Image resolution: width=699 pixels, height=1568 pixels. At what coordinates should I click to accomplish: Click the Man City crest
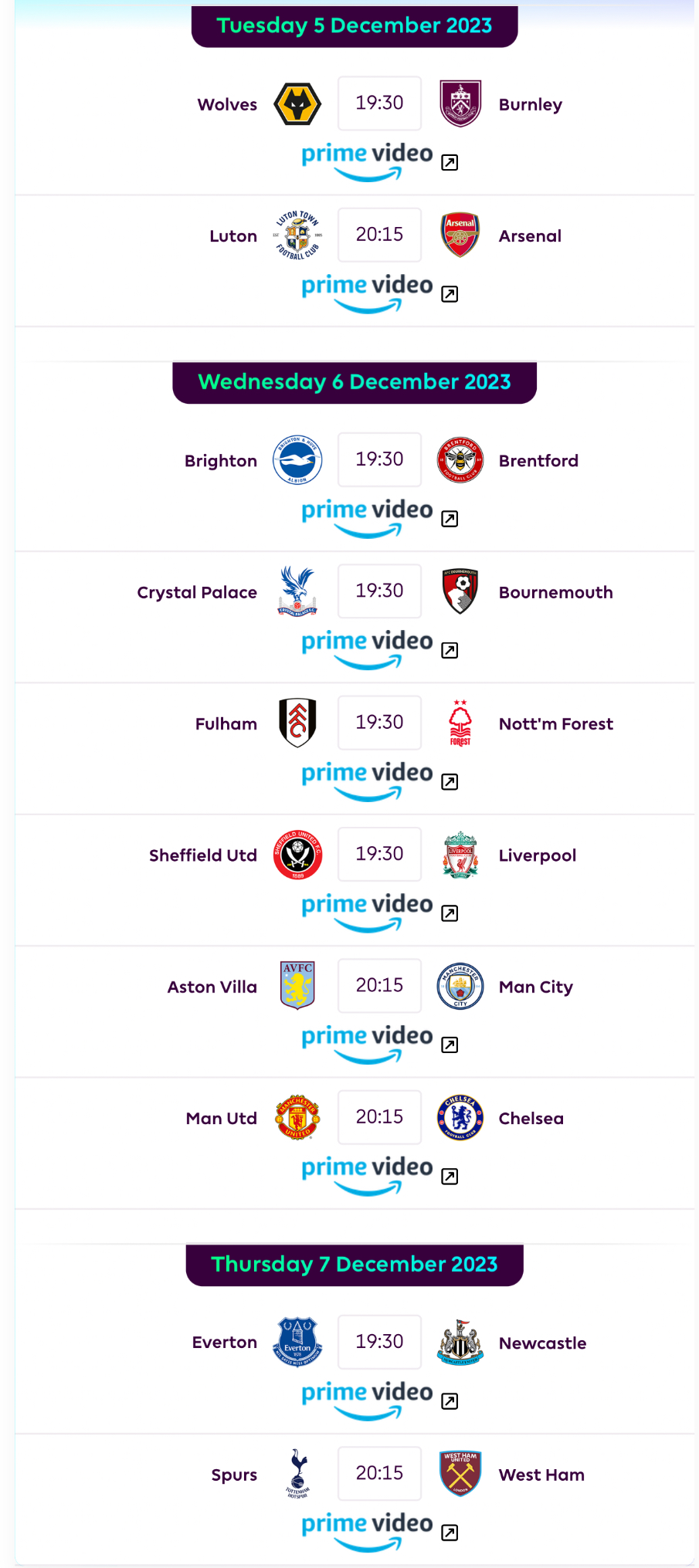460,986
